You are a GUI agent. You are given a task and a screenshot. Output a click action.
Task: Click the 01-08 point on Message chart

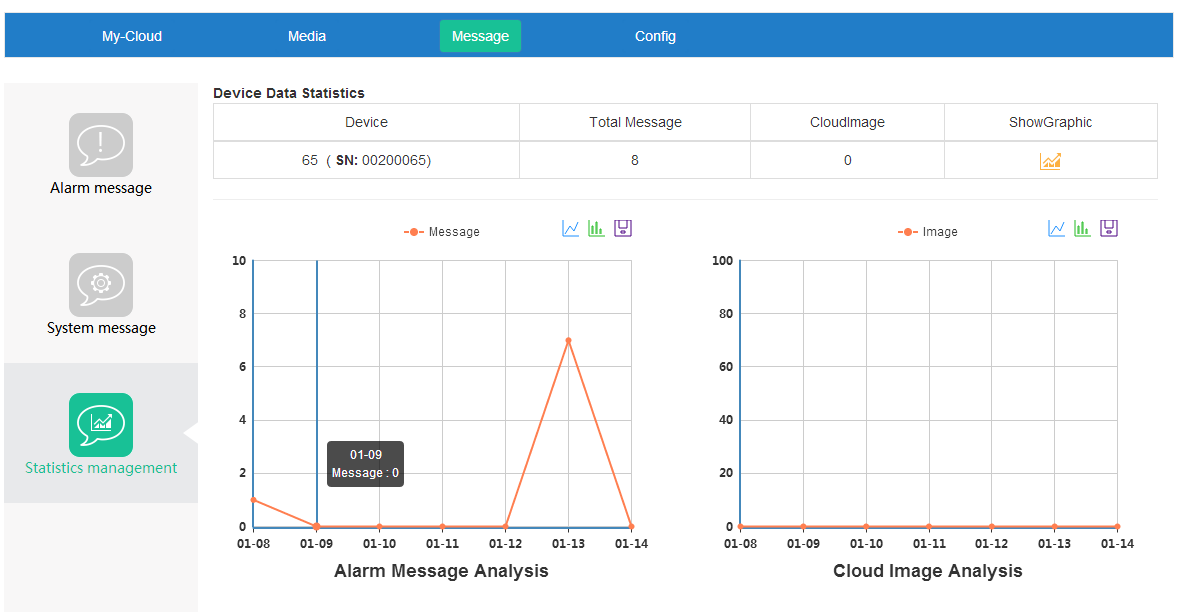[x=254, y=500]
